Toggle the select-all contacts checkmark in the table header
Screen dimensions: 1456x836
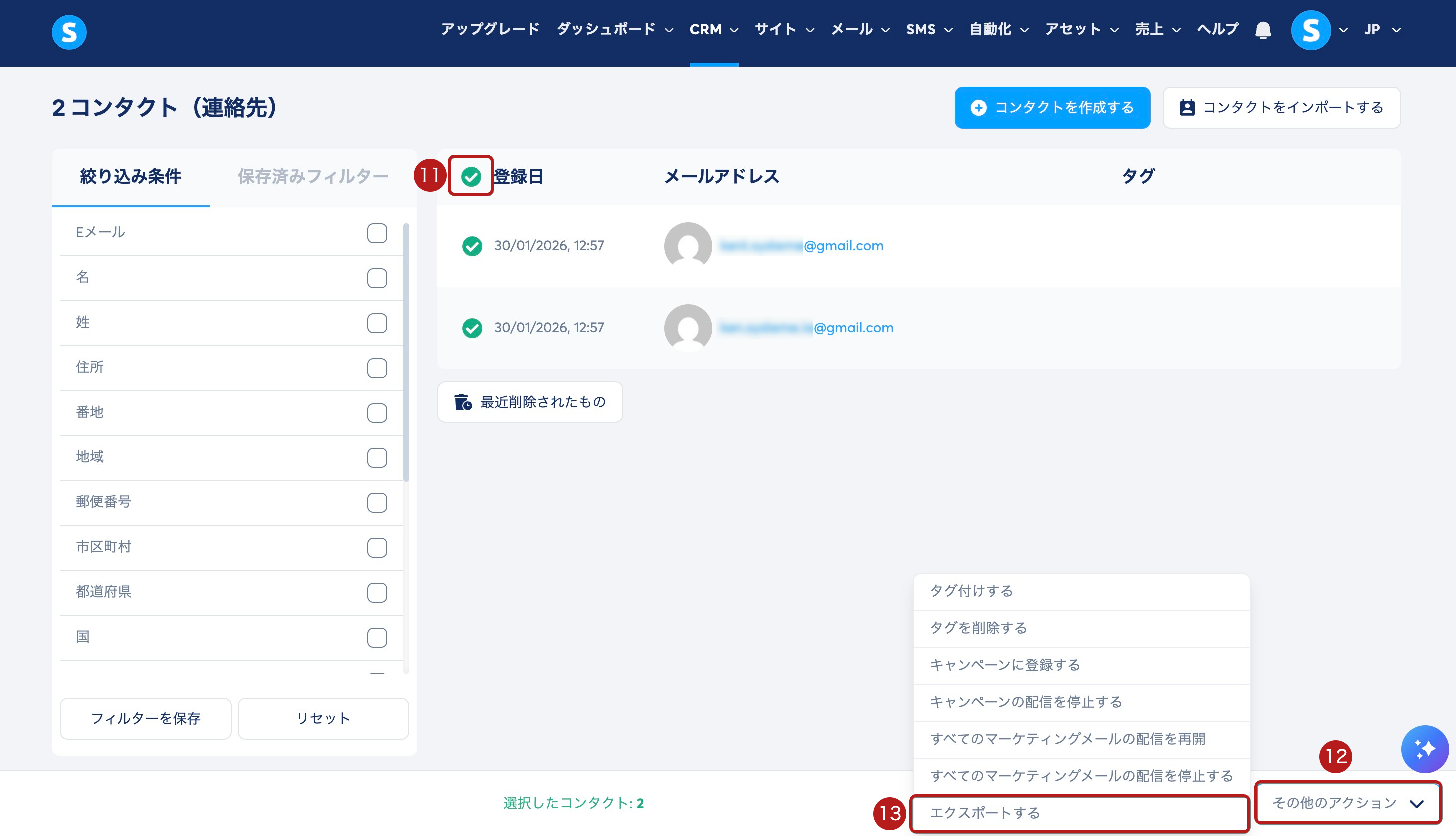pyautogui.click(x=471, y=176)
